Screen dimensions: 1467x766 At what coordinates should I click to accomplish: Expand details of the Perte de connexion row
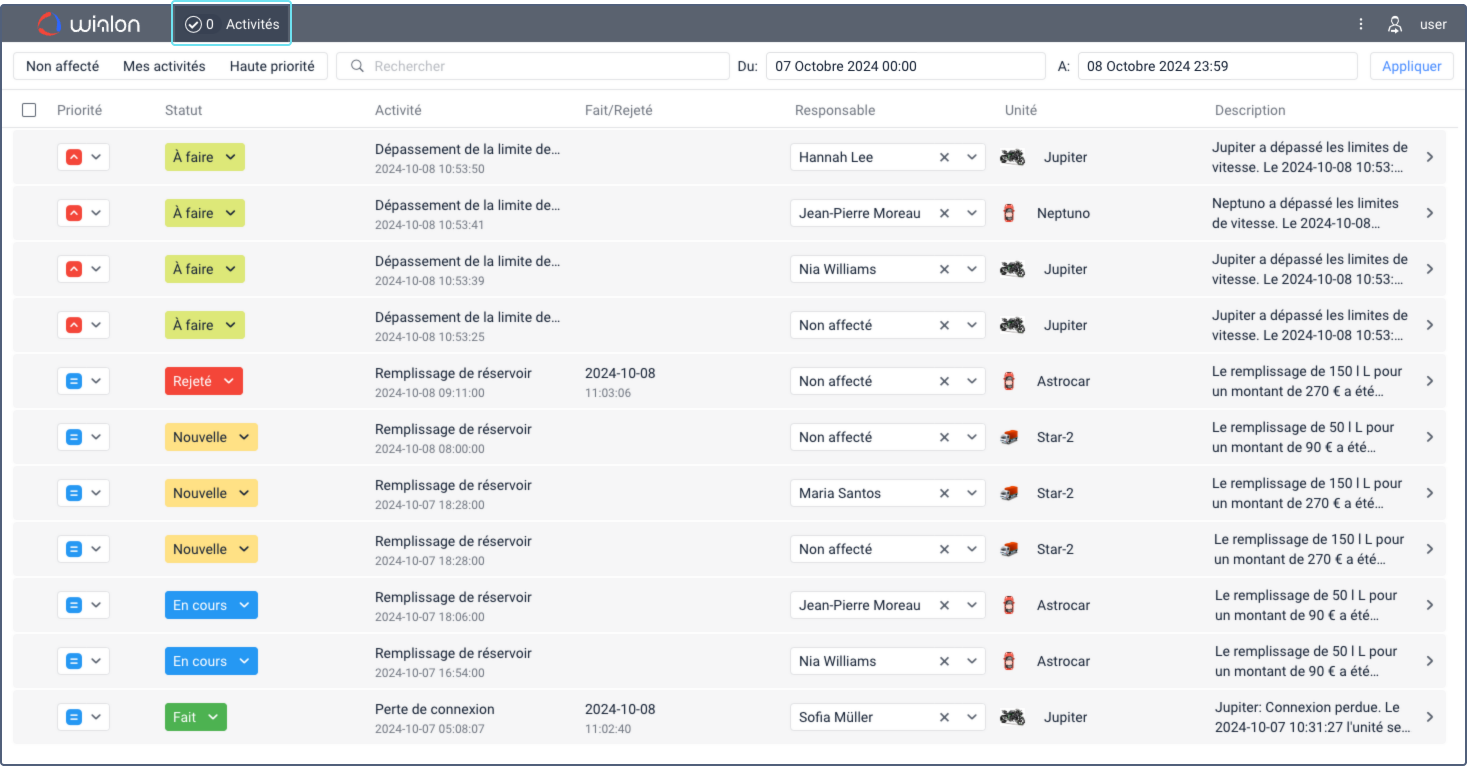(x=1430, y=717)
